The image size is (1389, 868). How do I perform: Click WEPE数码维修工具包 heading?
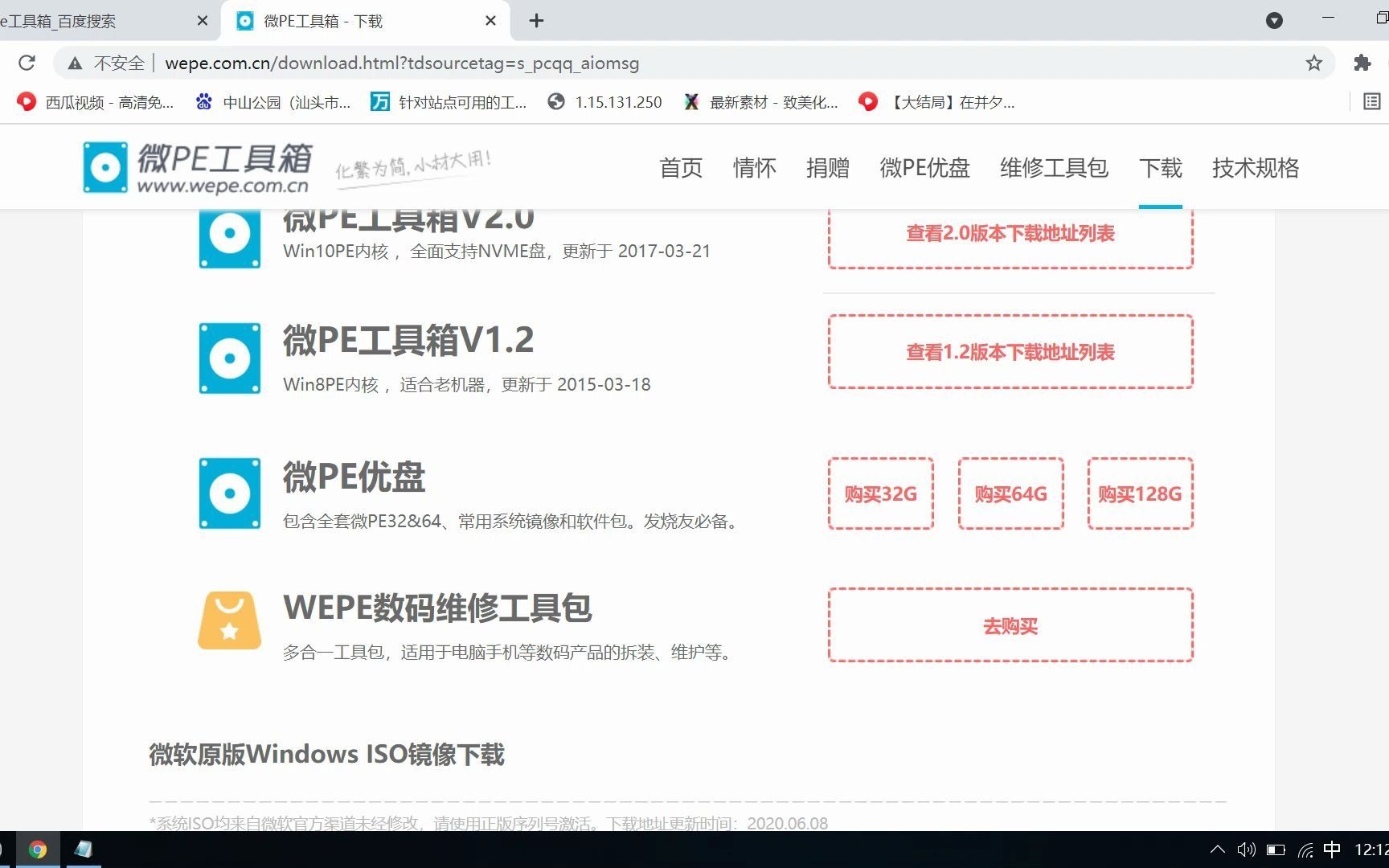(437, 608)
